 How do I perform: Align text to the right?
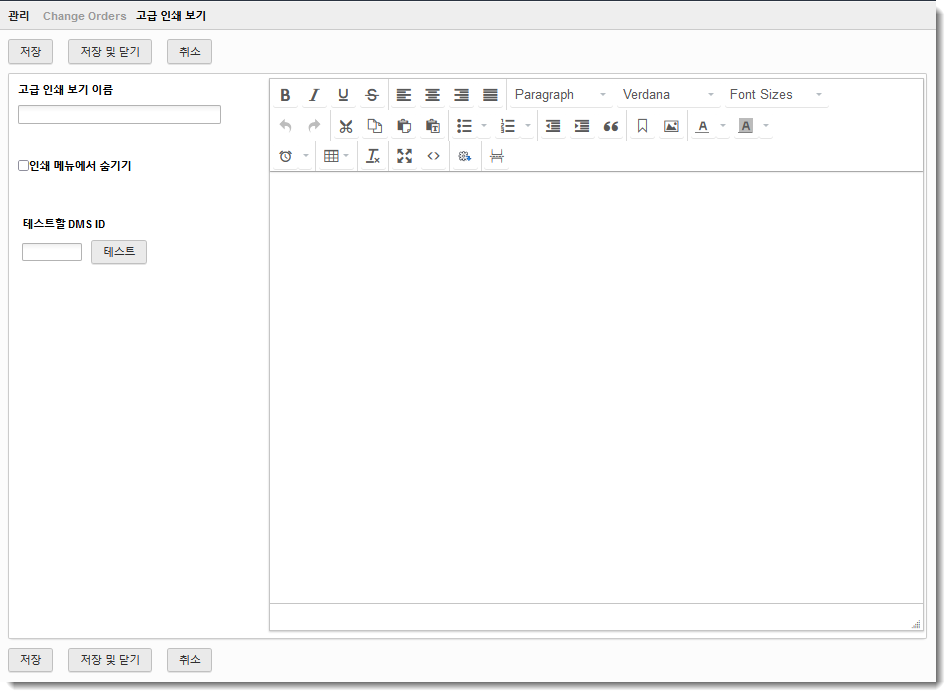coord(462,95)
